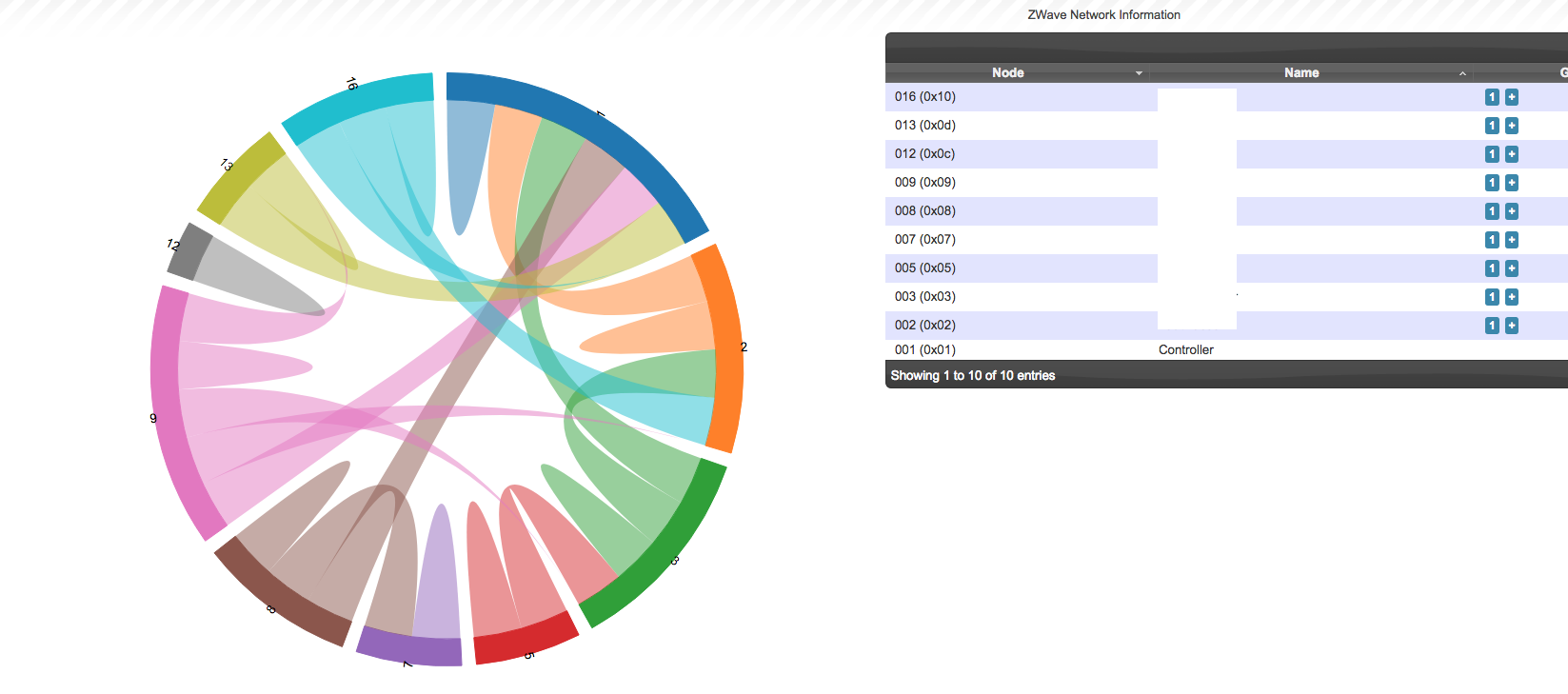Add group with plus for node 003

1511,297
